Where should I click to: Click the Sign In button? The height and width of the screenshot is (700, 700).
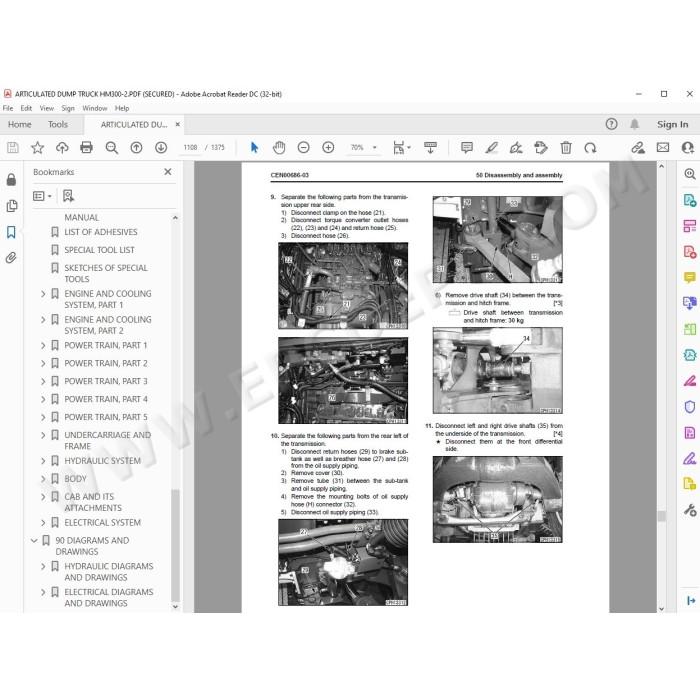(x=672, y=124)
